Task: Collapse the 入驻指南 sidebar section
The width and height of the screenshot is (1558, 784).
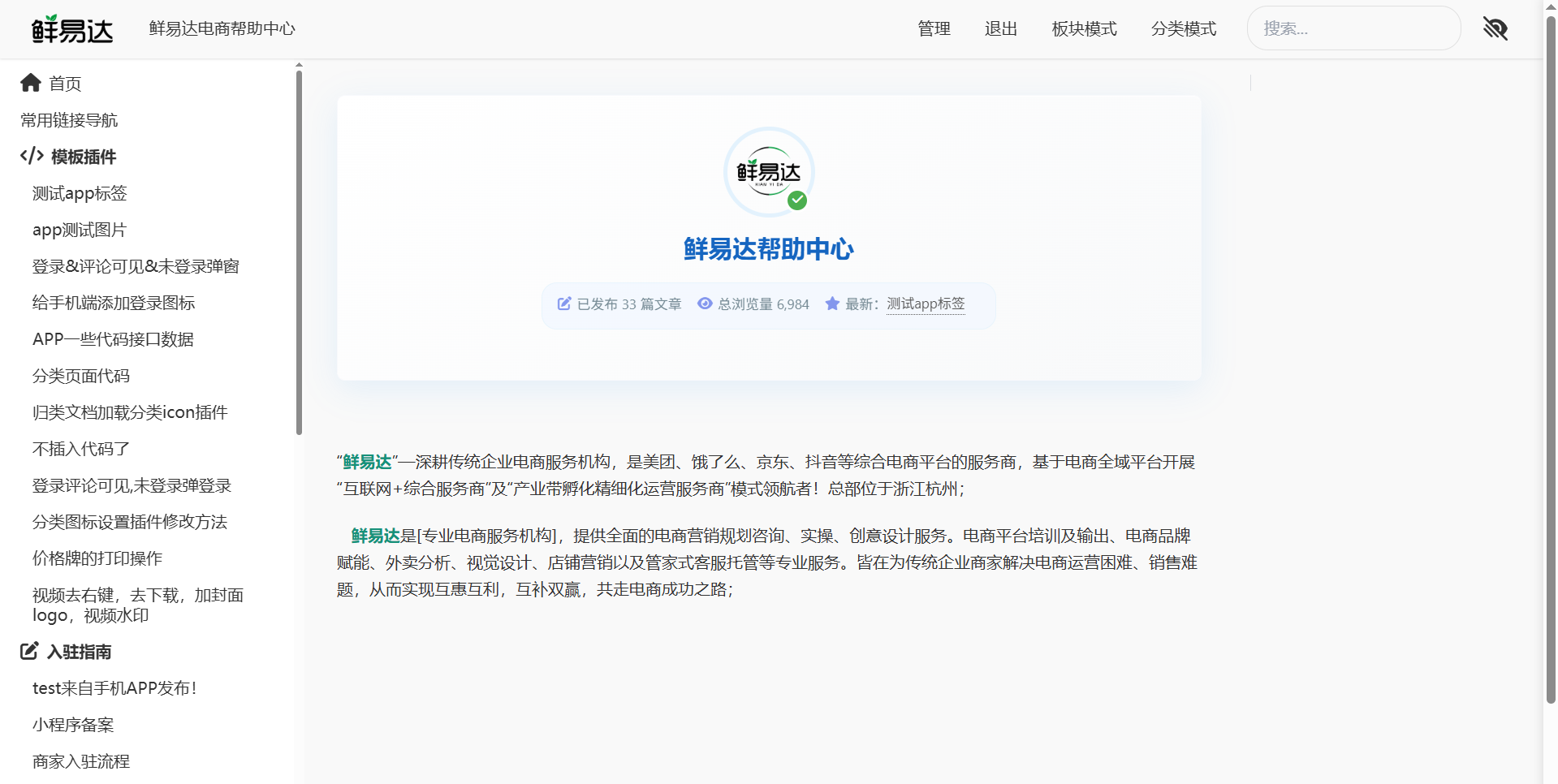Action: pos(79,652)
